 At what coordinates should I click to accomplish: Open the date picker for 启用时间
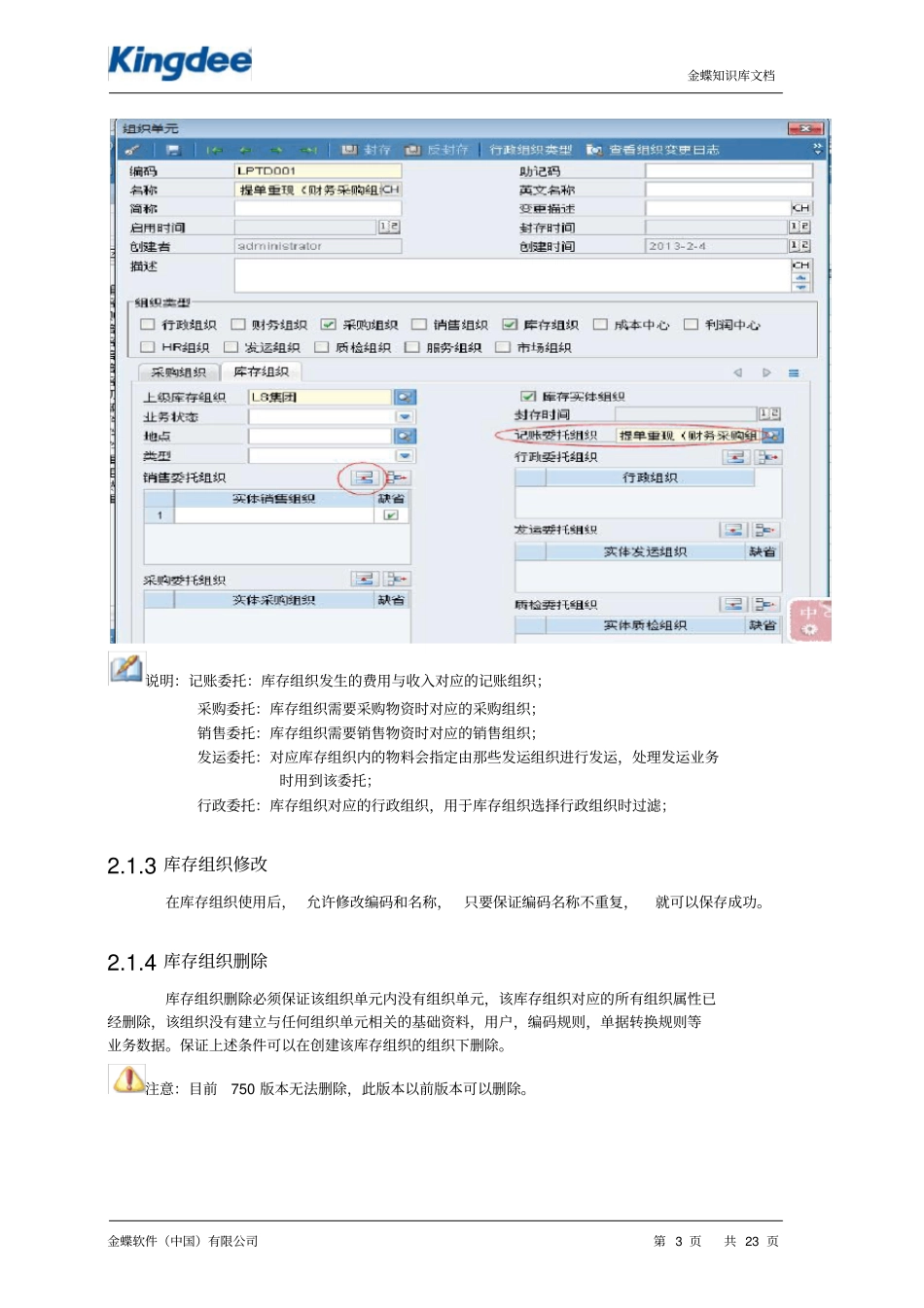coord(389,227)
